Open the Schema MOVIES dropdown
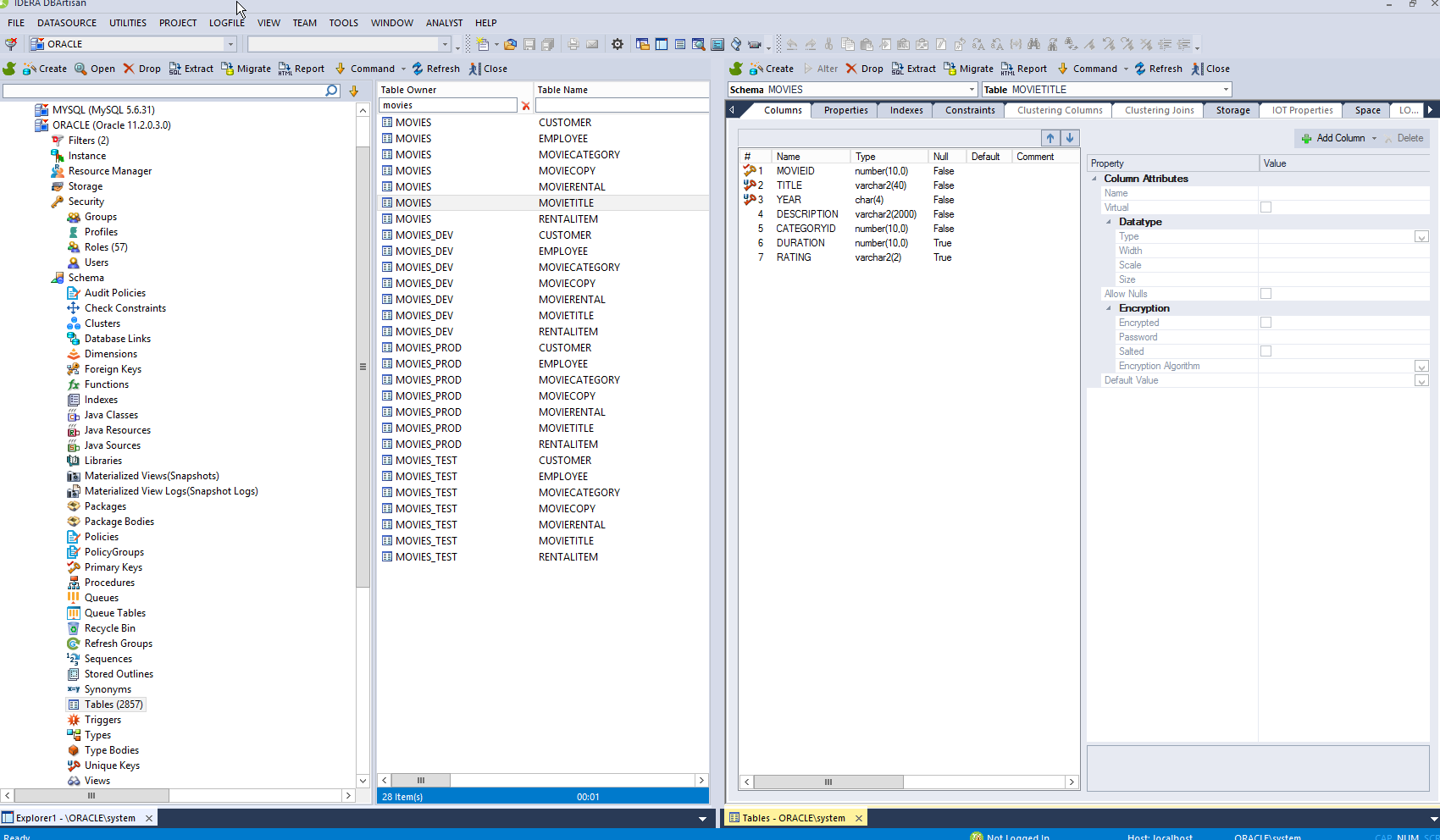Screen dimensions: 1440x840 (x=972, y=90)
